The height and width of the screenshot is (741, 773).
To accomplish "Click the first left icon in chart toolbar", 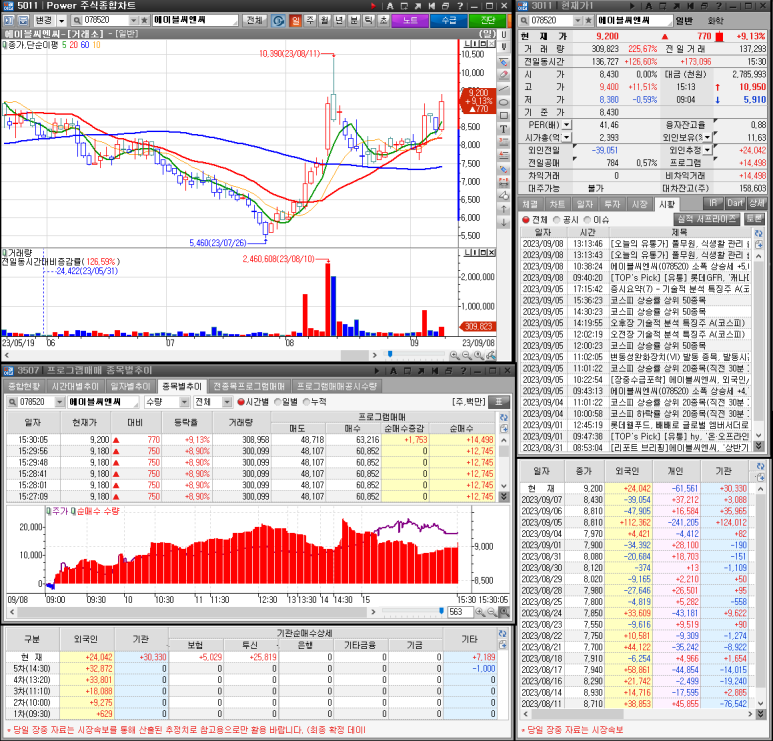I will coord(8,20).
